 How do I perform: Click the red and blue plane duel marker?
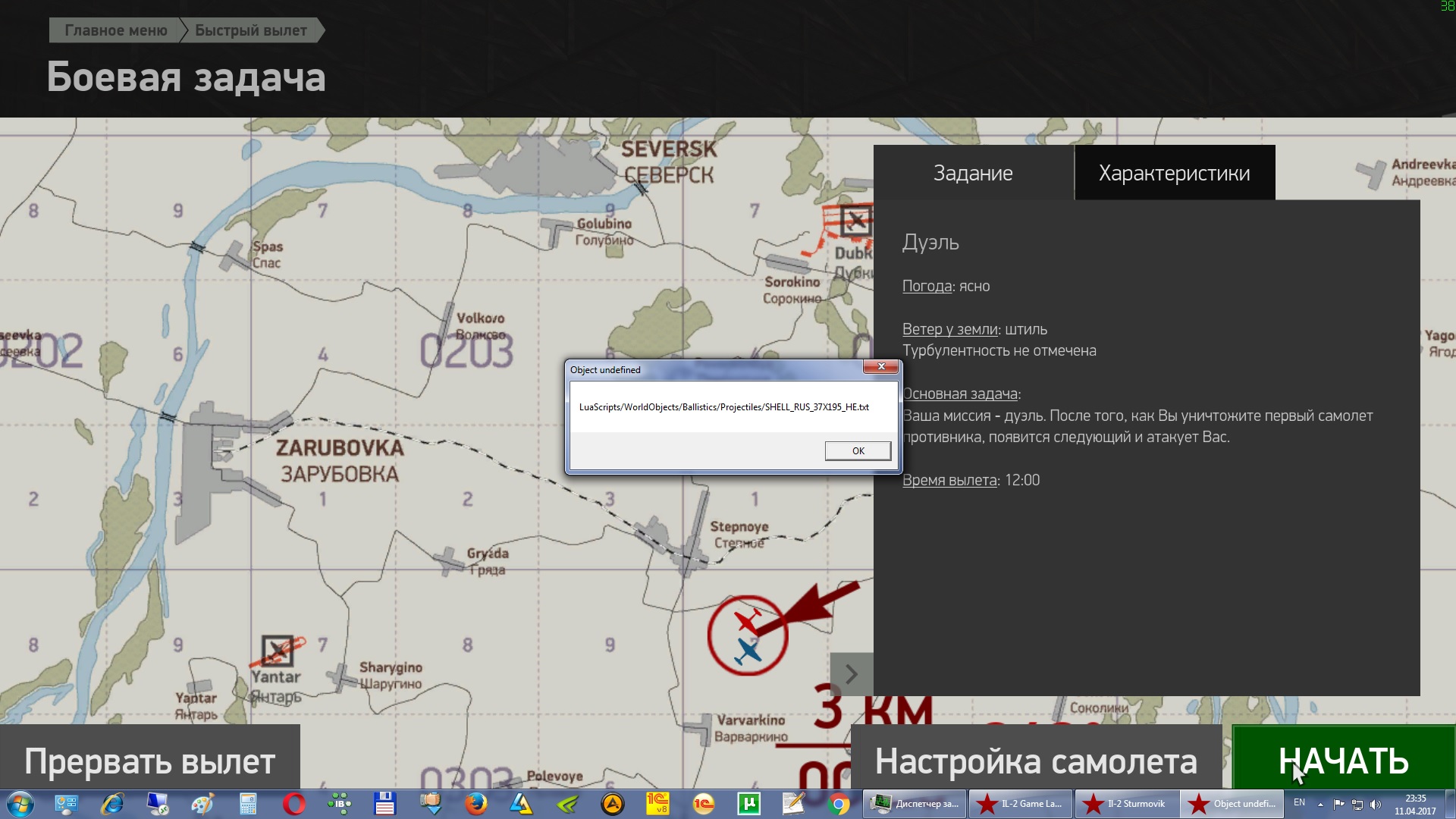tap(748, 635)
